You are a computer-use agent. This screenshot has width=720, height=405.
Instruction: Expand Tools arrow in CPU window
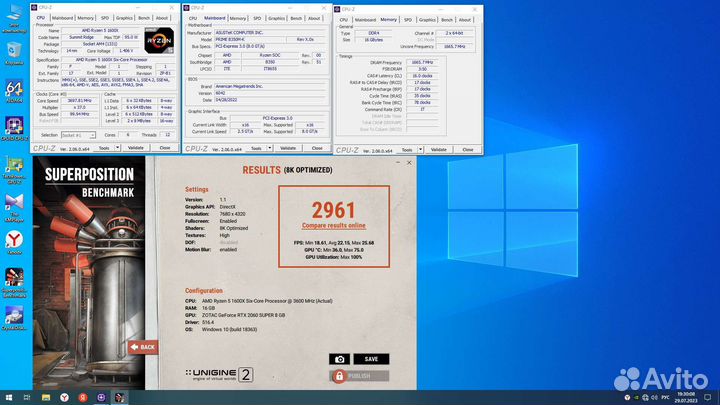118,148
